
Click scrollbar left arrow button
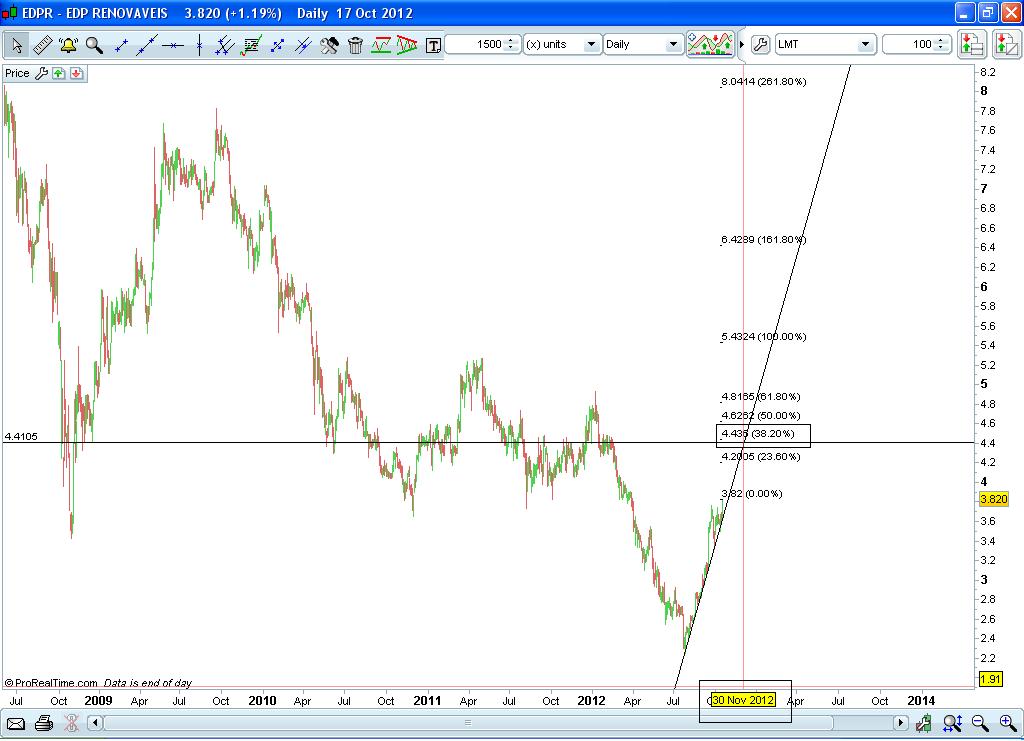pyautogui.click(x=95, y=723)
